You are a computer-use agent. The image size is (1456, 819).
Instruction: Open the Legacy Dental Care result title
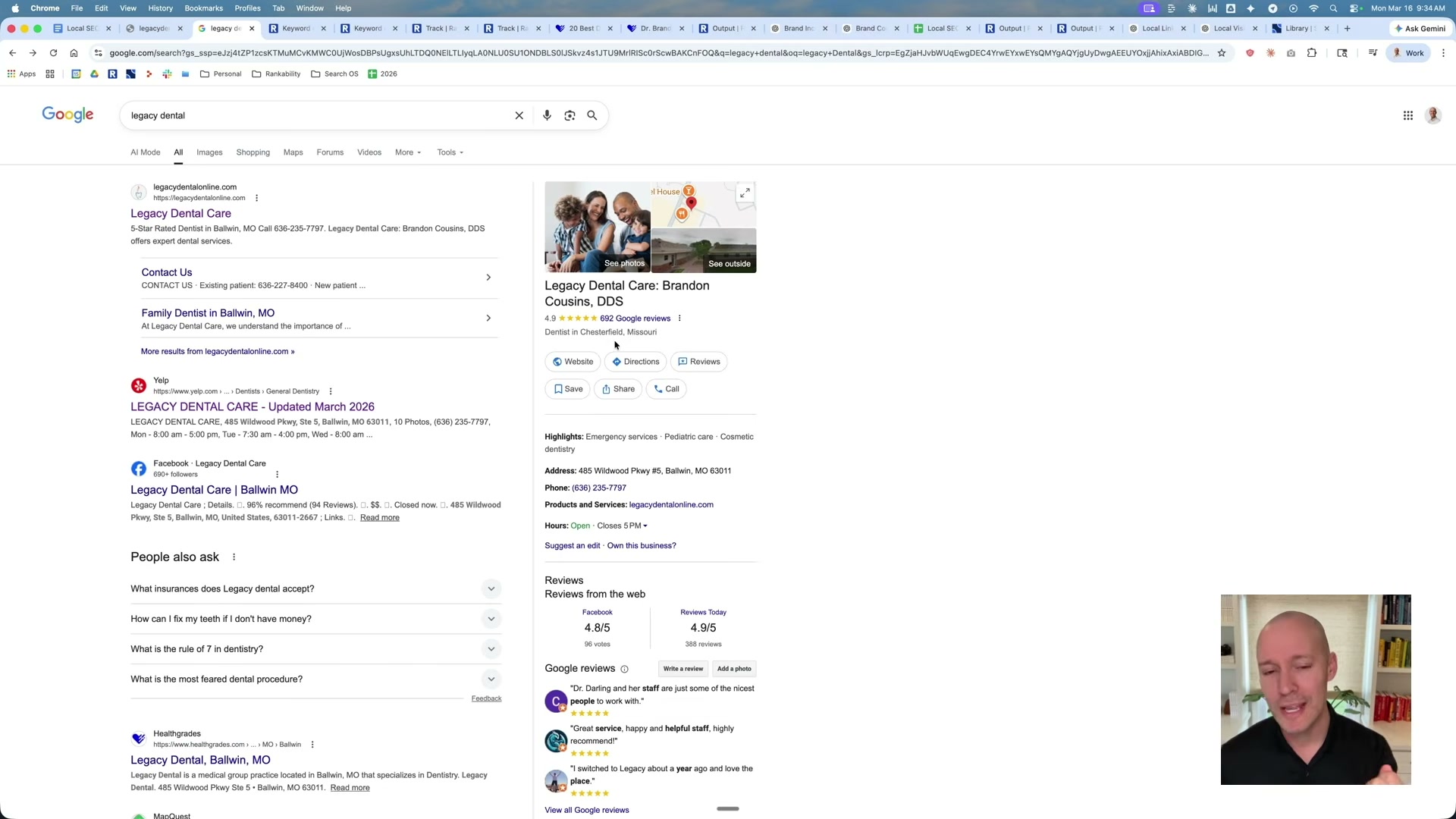tap(180, 214)
